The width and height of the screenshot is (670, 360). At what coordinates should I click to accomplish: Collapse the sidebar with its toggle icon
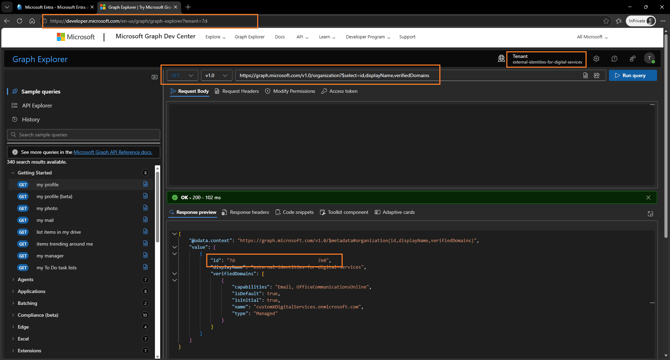pyautogui.click(x=154, y=77)
